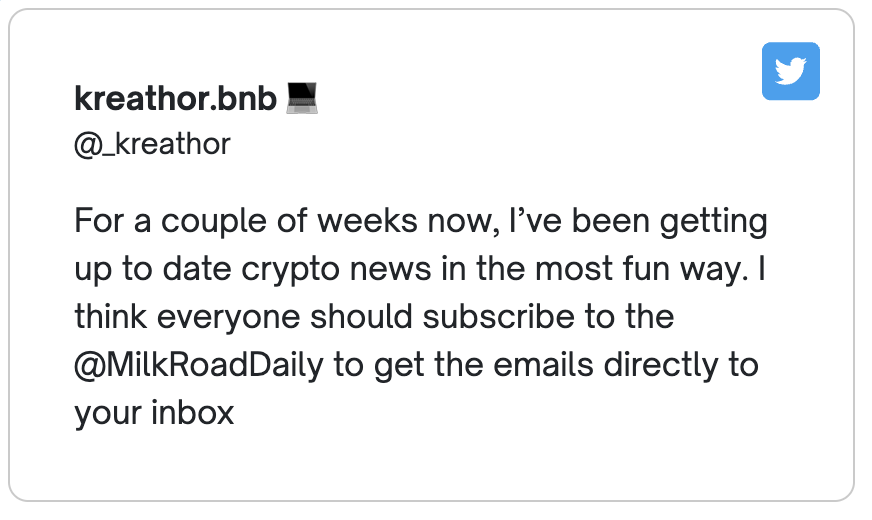This screenshot has height=520, width=872.
Task: Click the laptop emoji beside kreathor.bnb
Action: click(302, 98)
